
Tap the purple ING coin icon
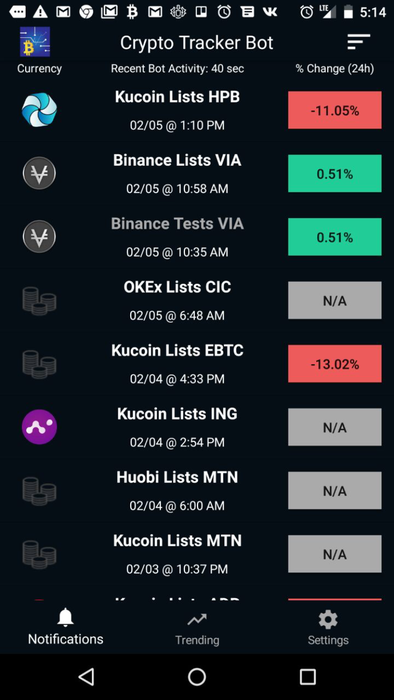pyautogui.click(x=39, y=427)
